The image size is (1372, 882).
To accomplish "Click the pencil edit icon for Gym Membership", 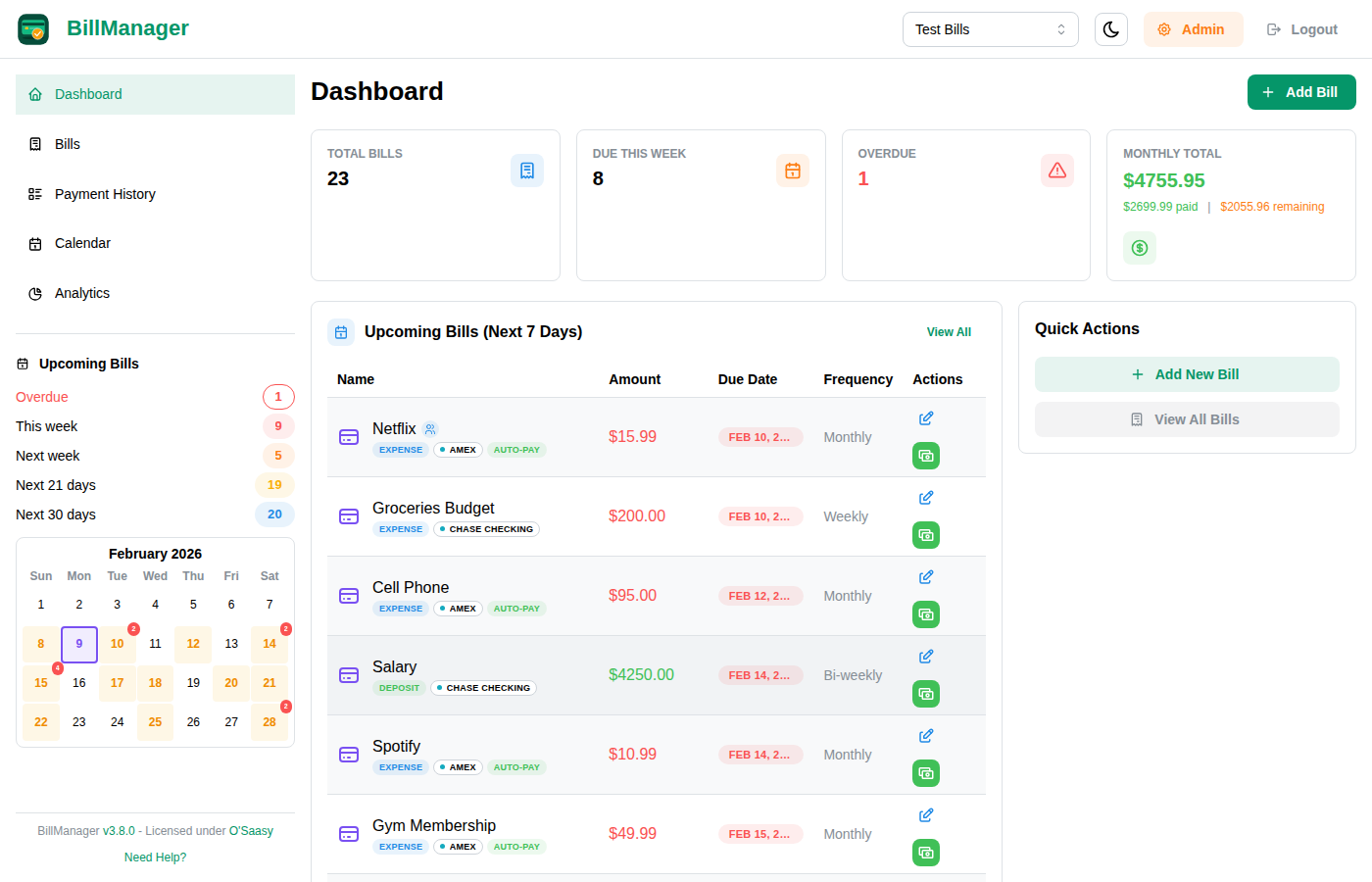I will 925,814.
